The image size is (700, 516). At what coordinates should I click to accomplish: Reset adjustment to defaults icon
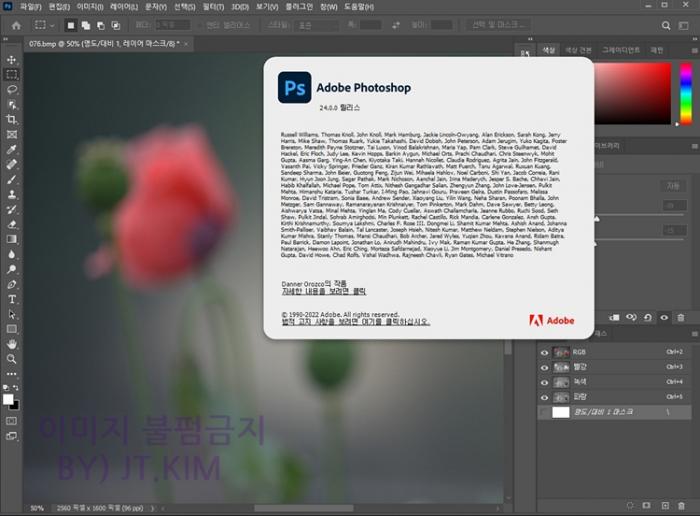(647, 317)
